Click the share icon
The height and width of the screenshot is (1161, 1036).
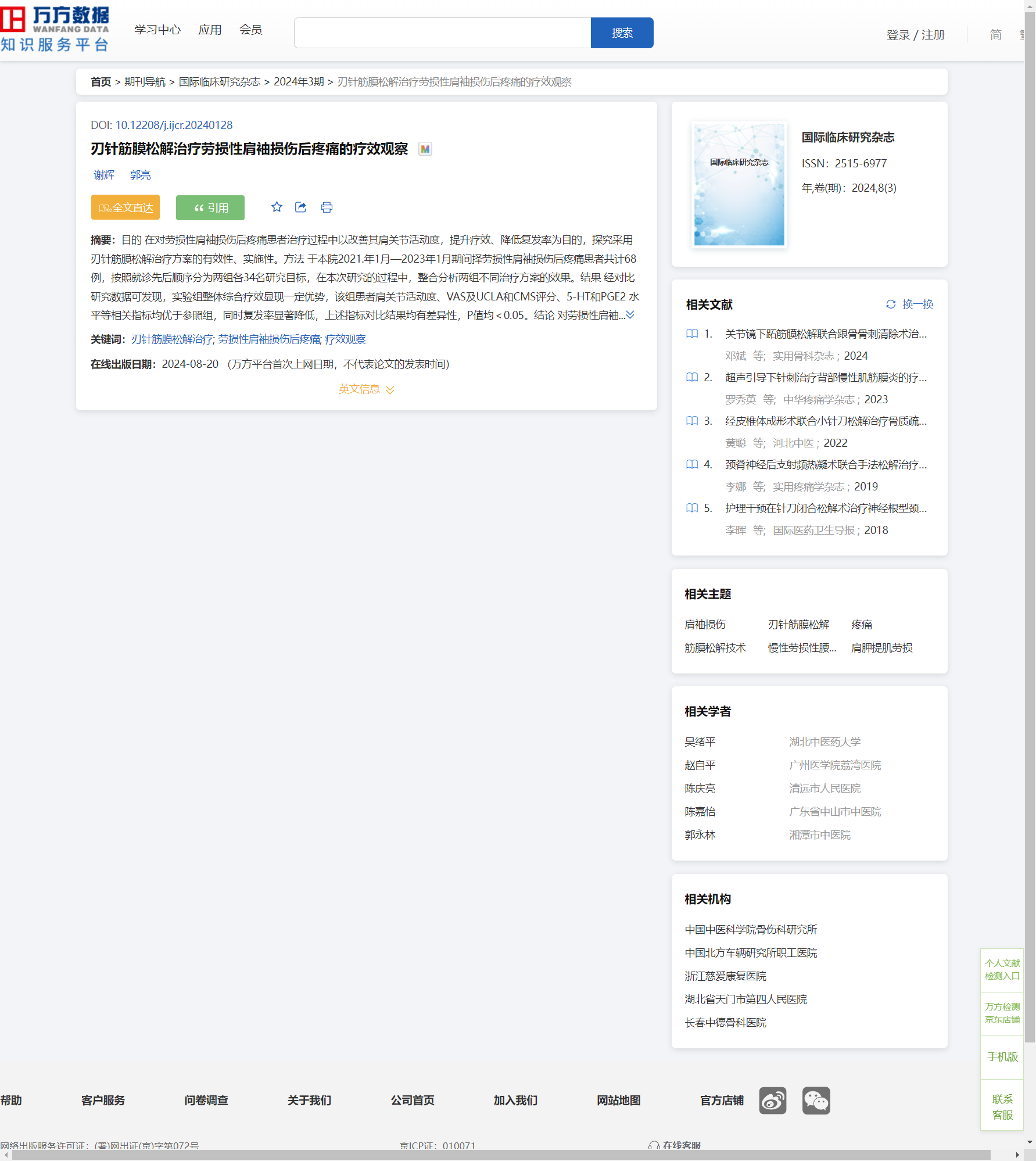[300, 207]
